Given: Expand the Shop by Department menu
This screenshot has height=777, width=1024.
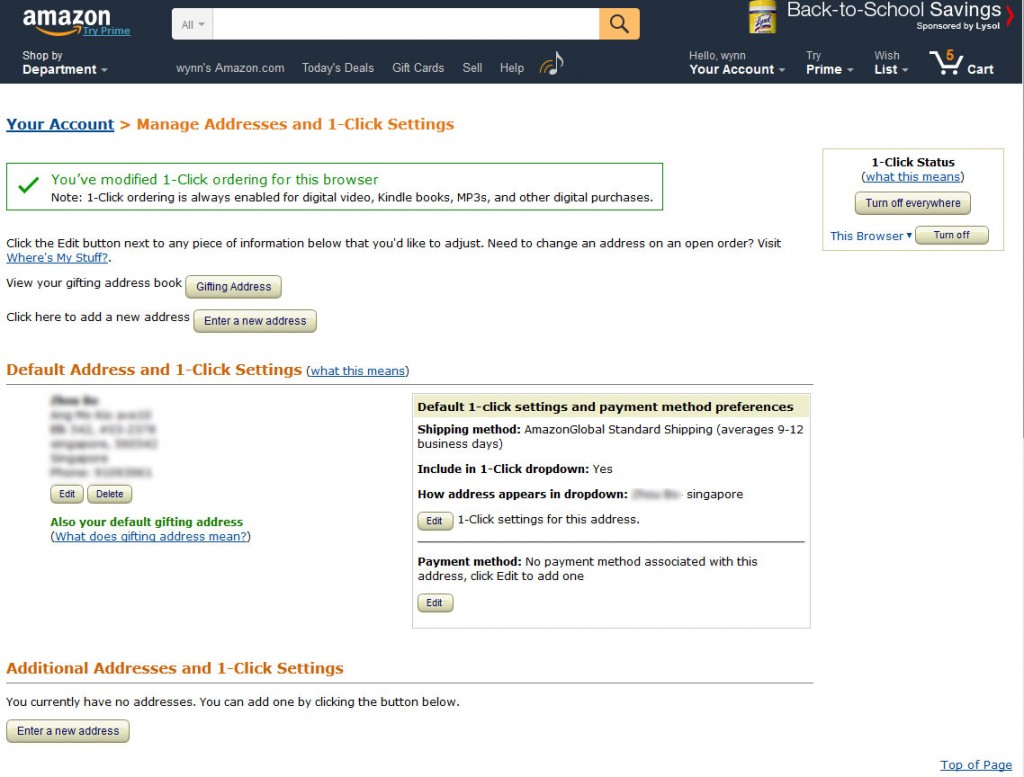Looking at the screenshot, I should [65, 63].
